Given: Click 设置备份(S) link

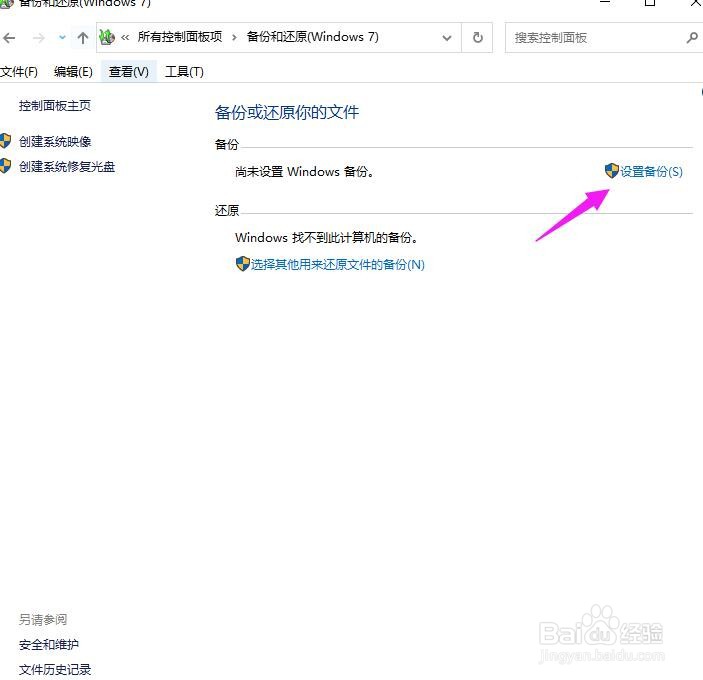Looking at the screenshot, I should [x=651, y=171].
